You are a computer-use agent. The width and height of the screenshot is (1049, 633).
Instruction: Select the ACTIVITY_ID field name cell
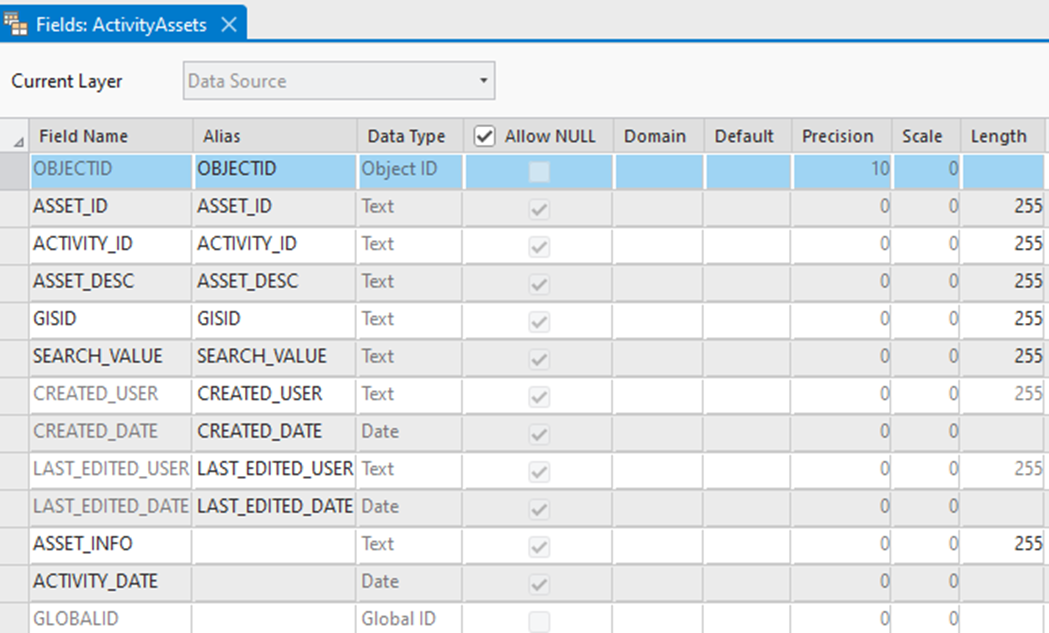110,246
